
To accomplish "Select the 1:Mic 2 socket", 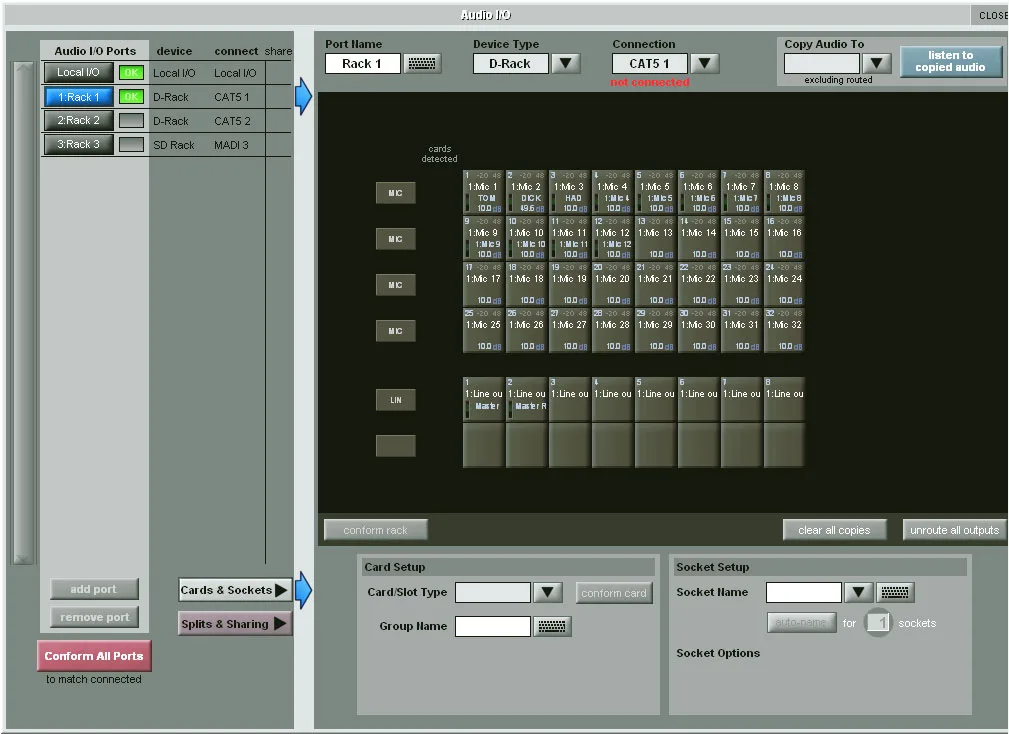I will (x=526, y=192).
